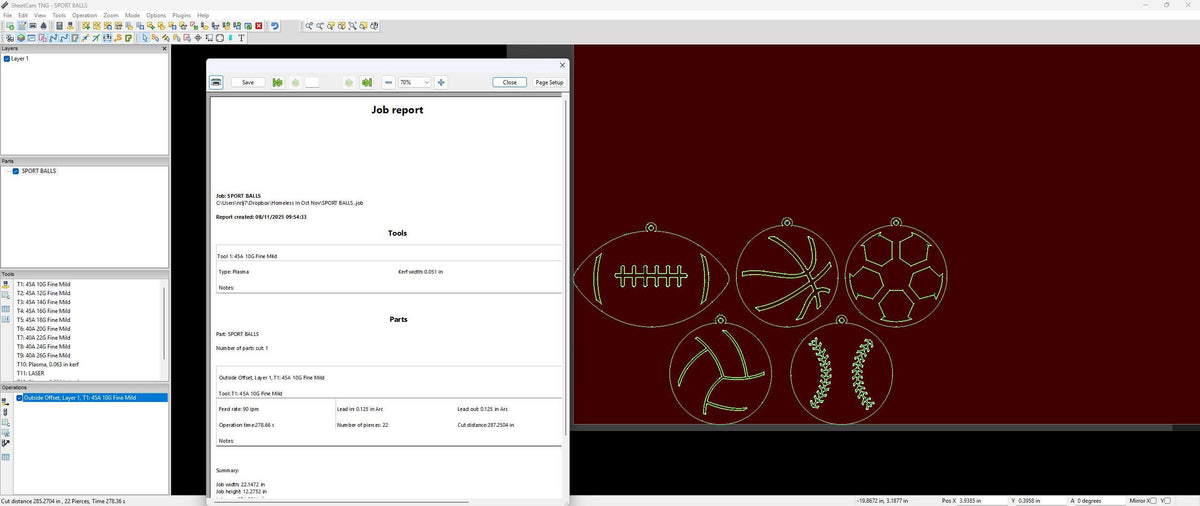Screen dimensions: 1200x506
Task: Go to previous report page arrow
Action: click(296, 82)
